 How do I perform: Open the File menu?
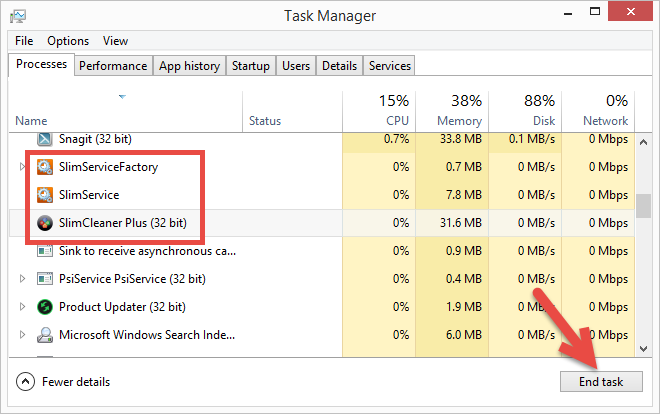point(24,41)
